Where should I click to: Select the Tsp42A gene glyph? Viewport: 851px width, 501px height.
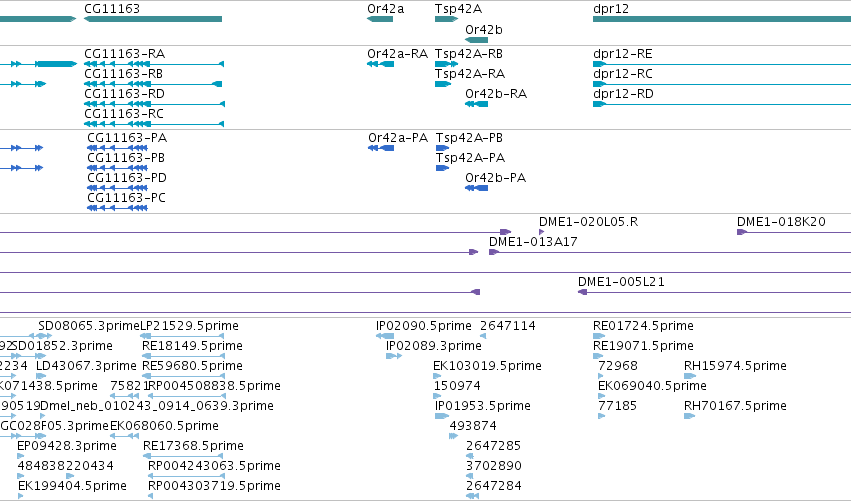tap(446, 19)
